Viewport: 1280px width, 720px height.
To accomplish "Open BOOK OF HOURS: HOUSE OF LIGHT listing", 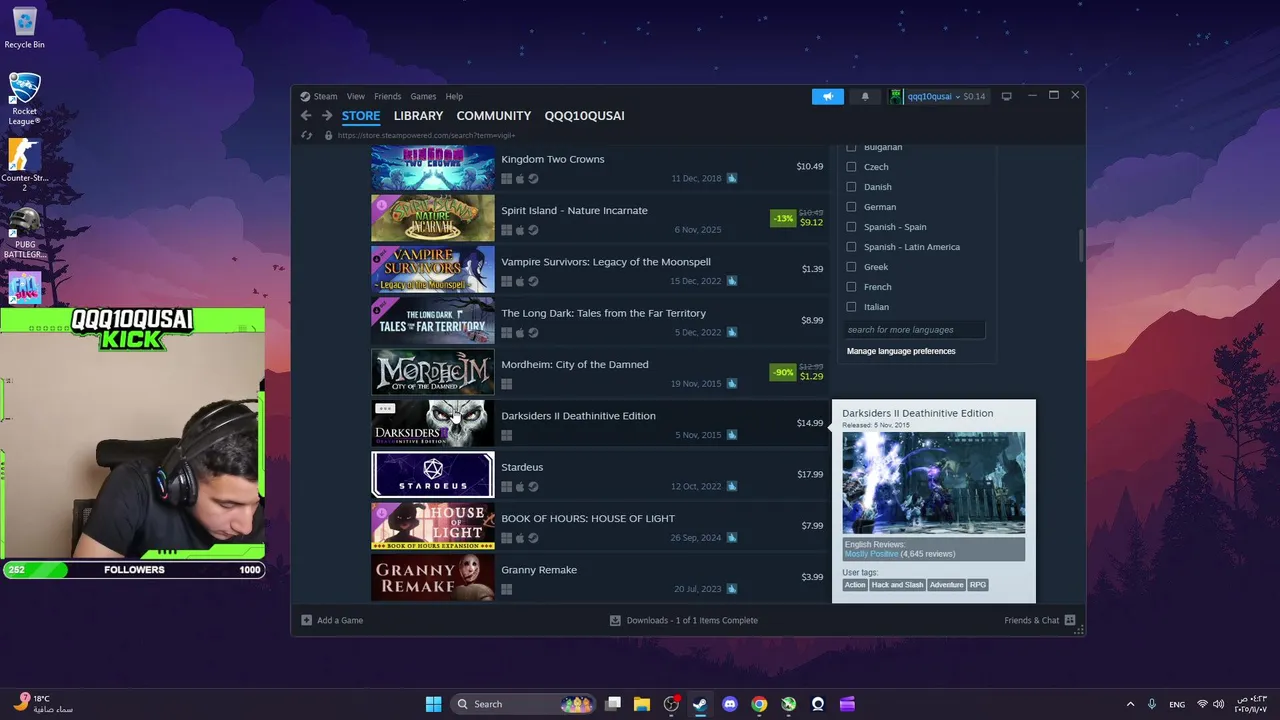I will pos(600,526).
